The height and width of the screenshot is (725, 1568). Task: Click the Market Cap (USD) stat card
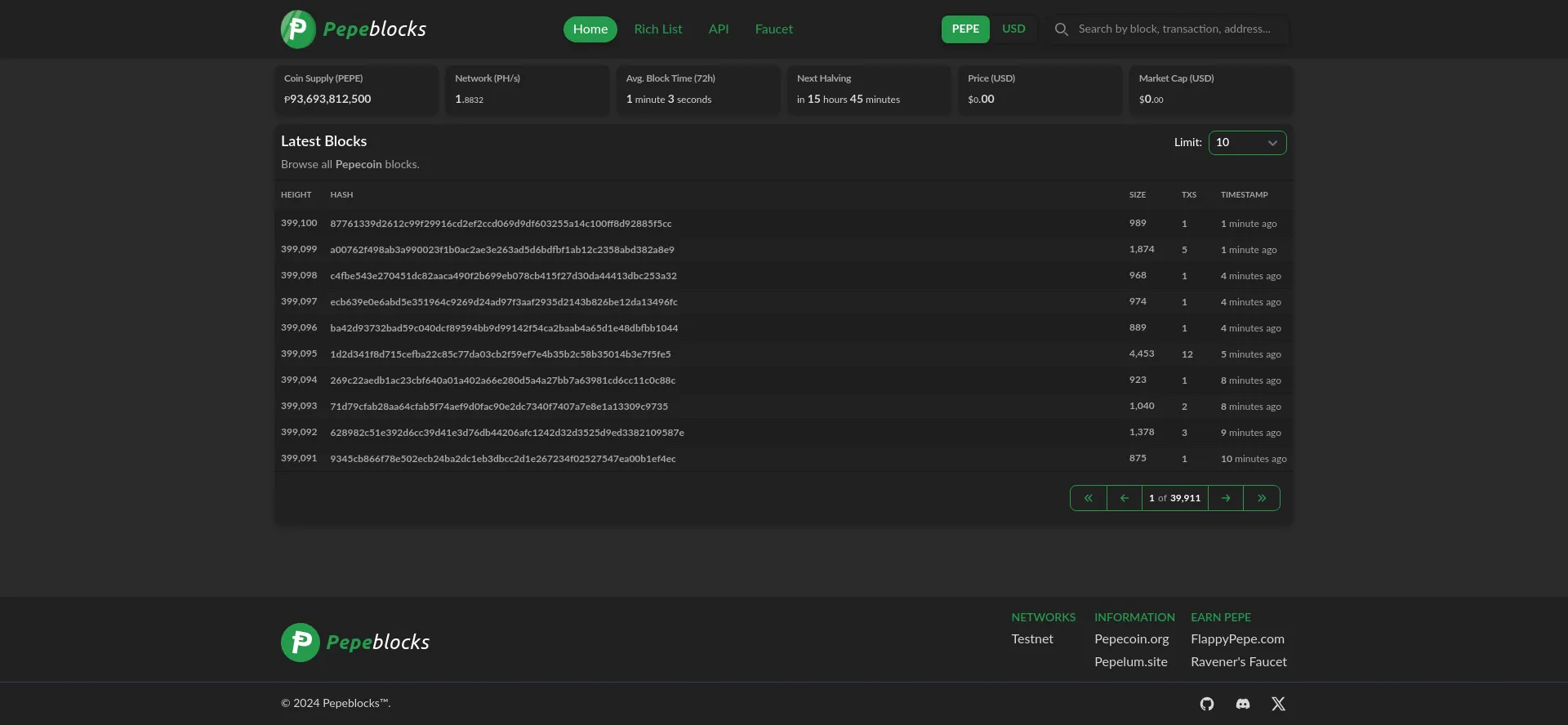tap(1211, 90)
